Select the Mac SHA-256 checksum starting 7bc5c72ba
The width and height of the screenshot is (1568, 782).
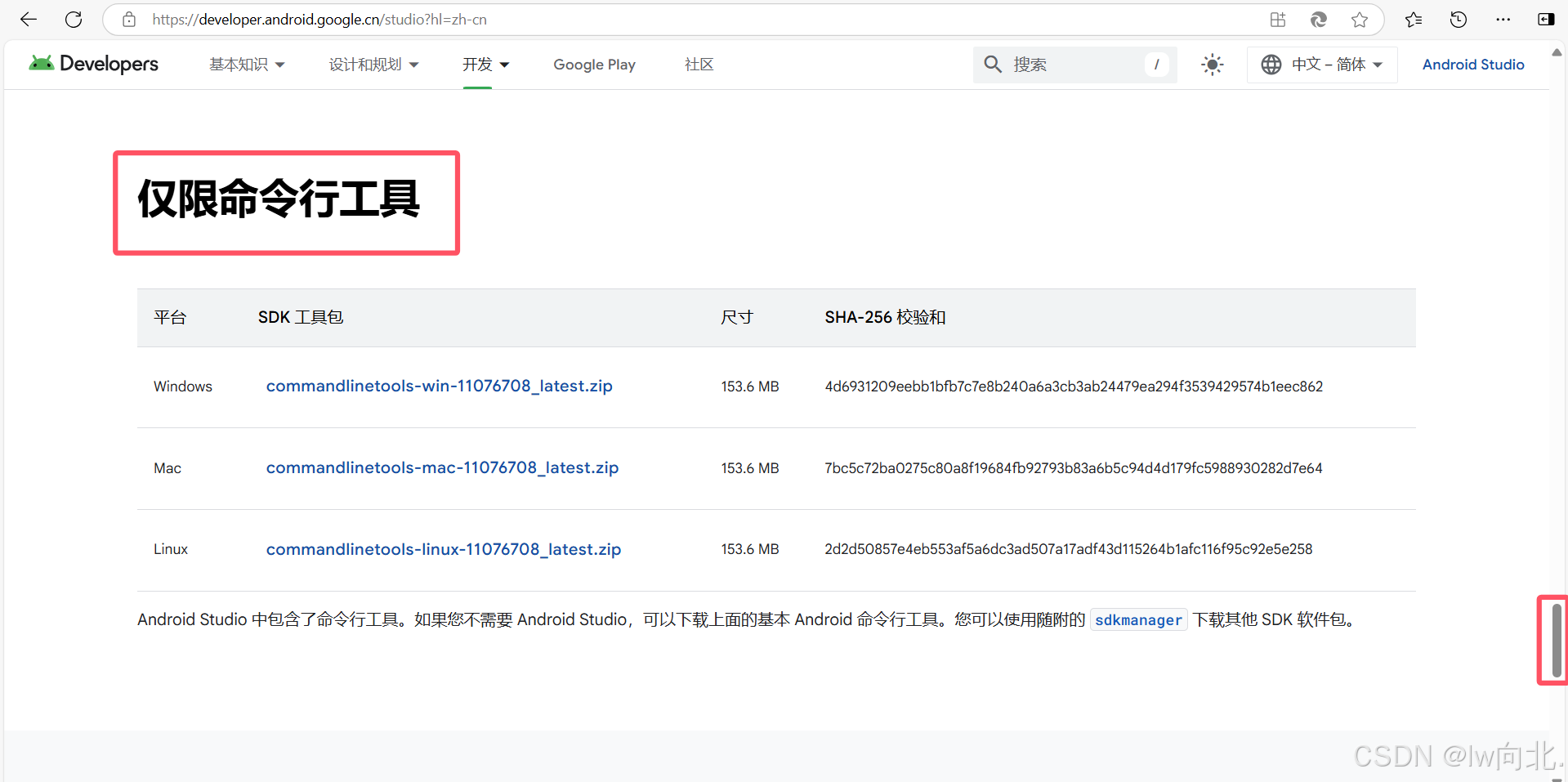click(x=1074, y=468)
